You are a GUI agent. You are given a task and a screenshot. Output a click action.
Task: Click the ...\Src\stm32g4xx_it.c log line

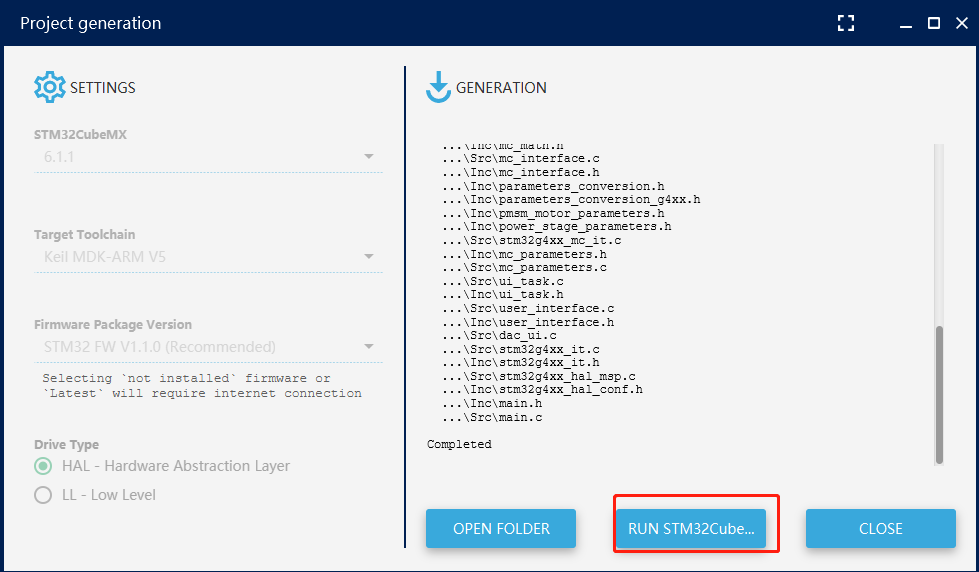tap(521, 349)
